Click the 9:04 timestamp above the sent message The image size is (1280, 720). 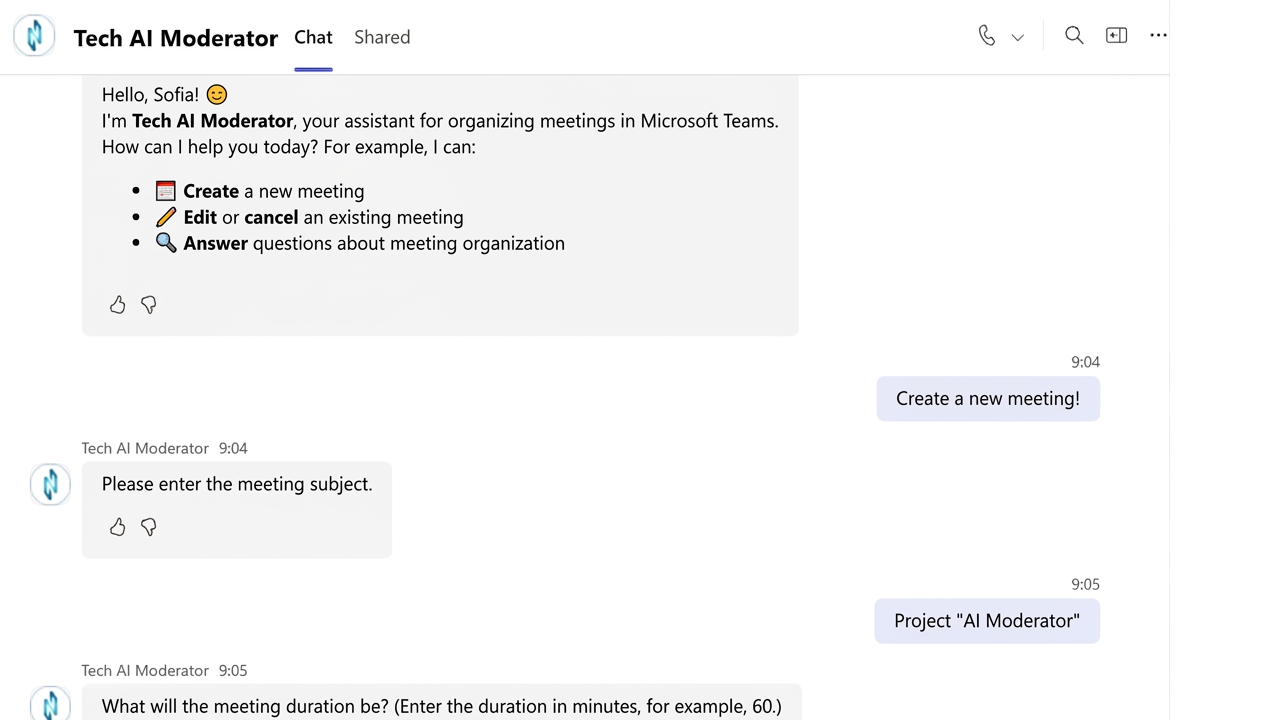[1085, 362]
